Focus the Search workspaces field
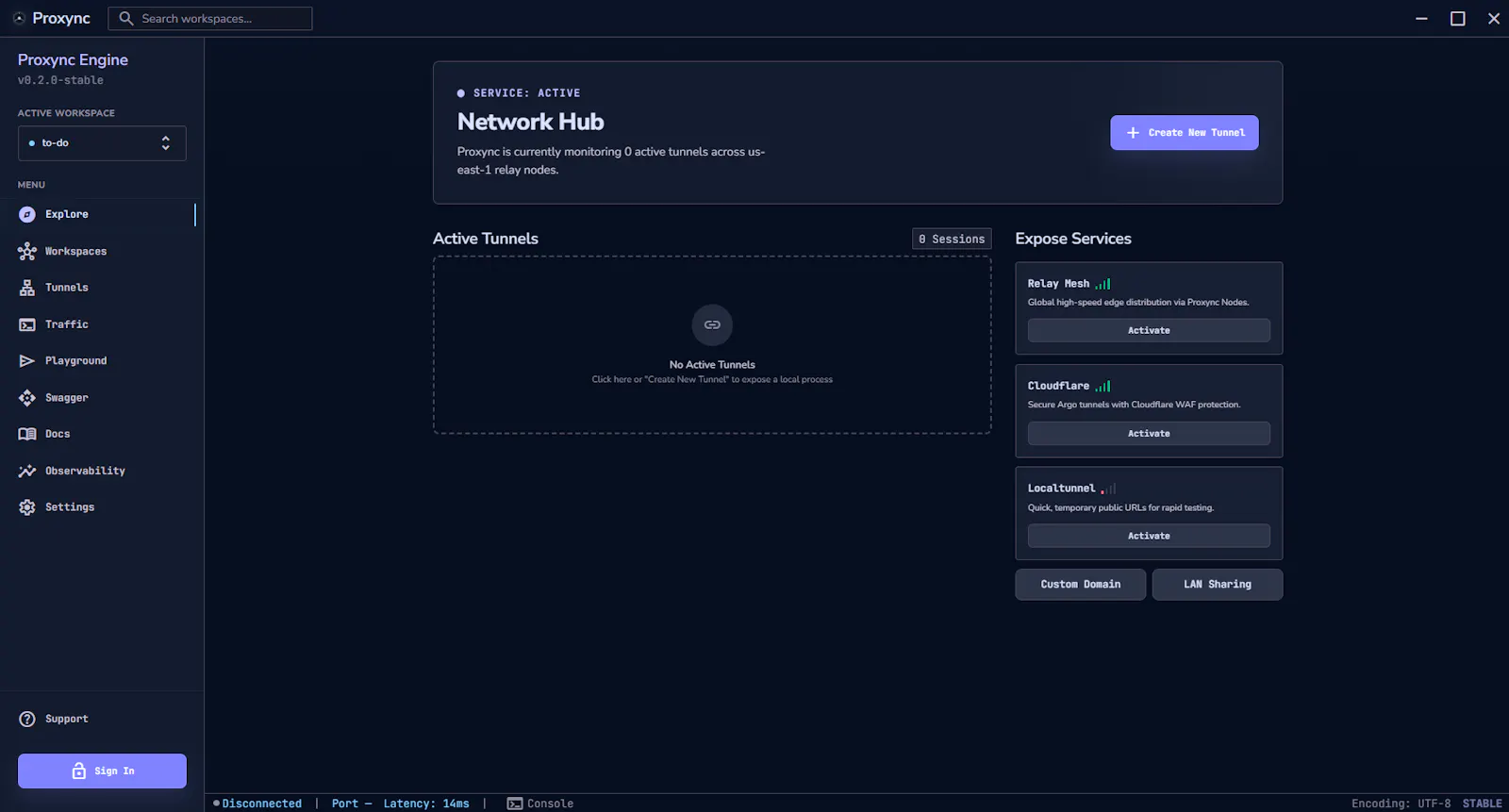 pos(210,18)
